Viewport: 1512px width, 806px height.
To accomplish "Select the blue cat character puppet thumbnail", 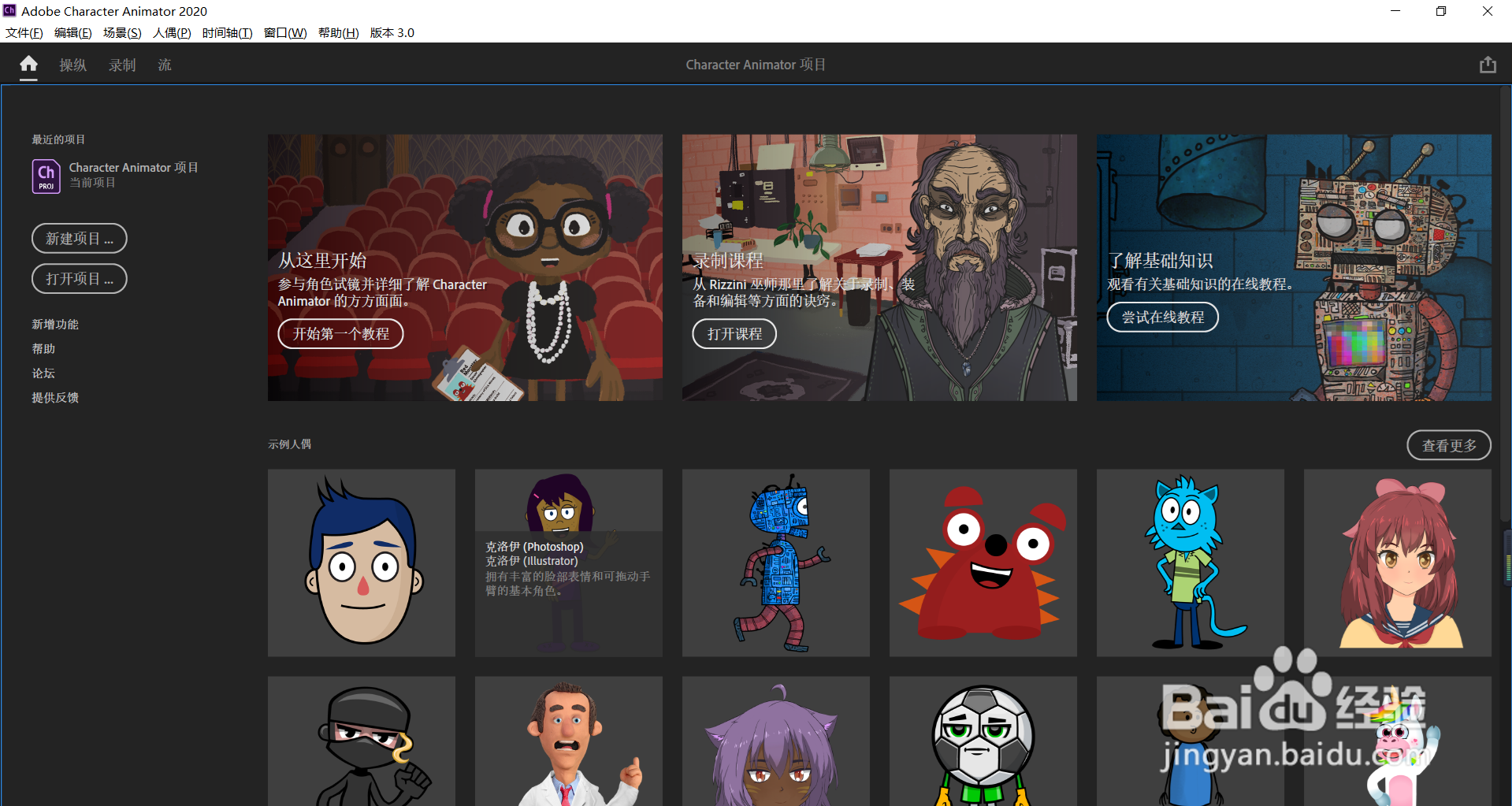I will click(1191, 563).
